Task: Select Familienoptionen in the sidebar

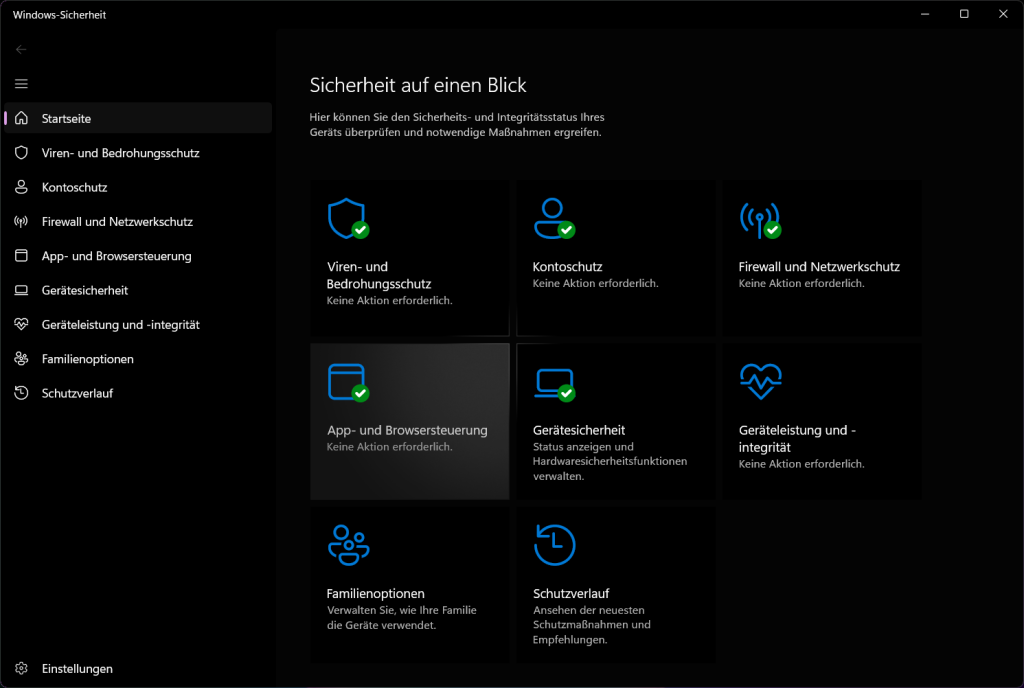Action: point(87,359)
